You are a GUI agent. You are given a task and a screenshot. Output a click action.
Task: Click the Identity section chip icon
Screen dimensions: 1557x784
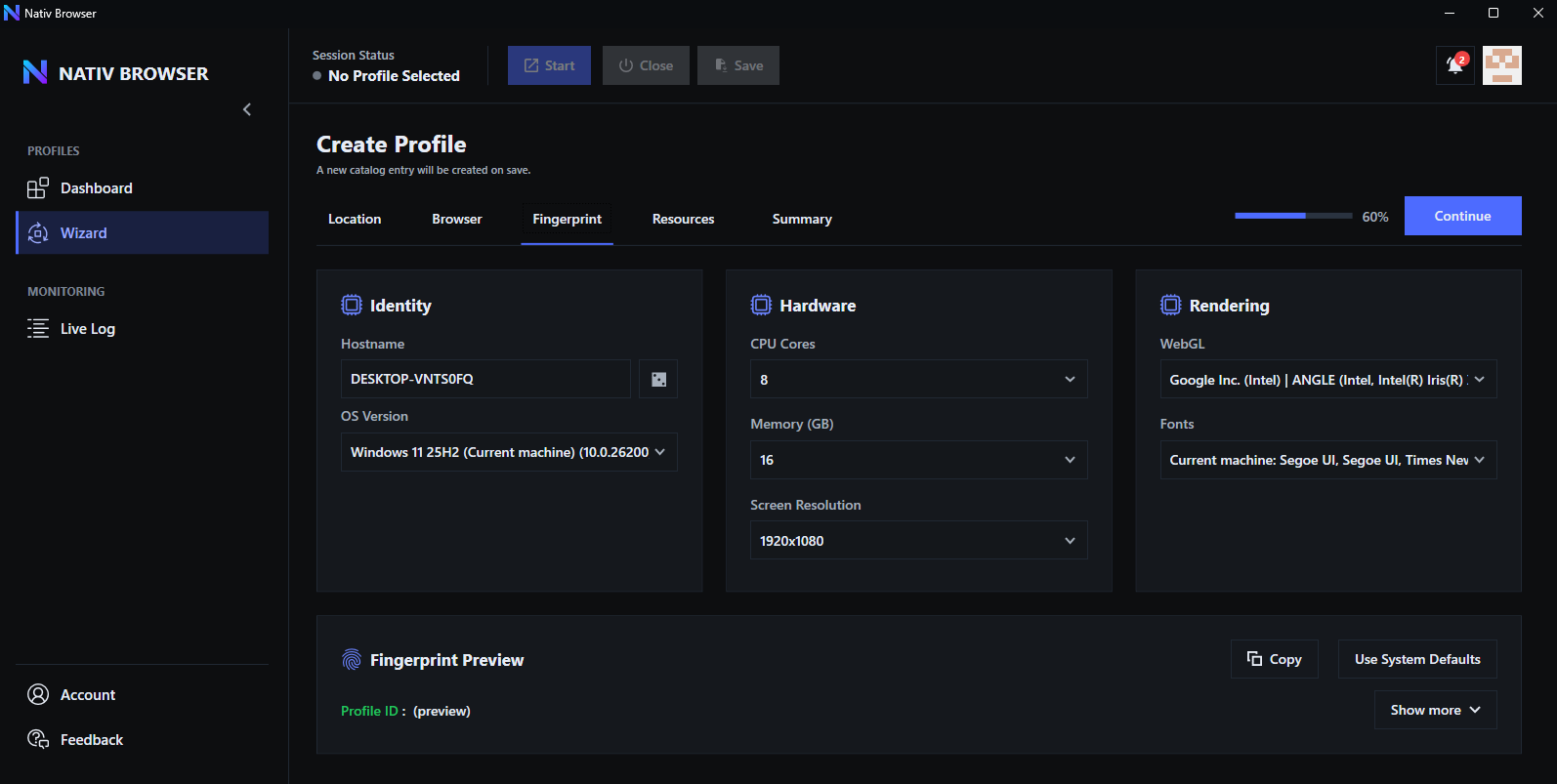pos(352,306)
